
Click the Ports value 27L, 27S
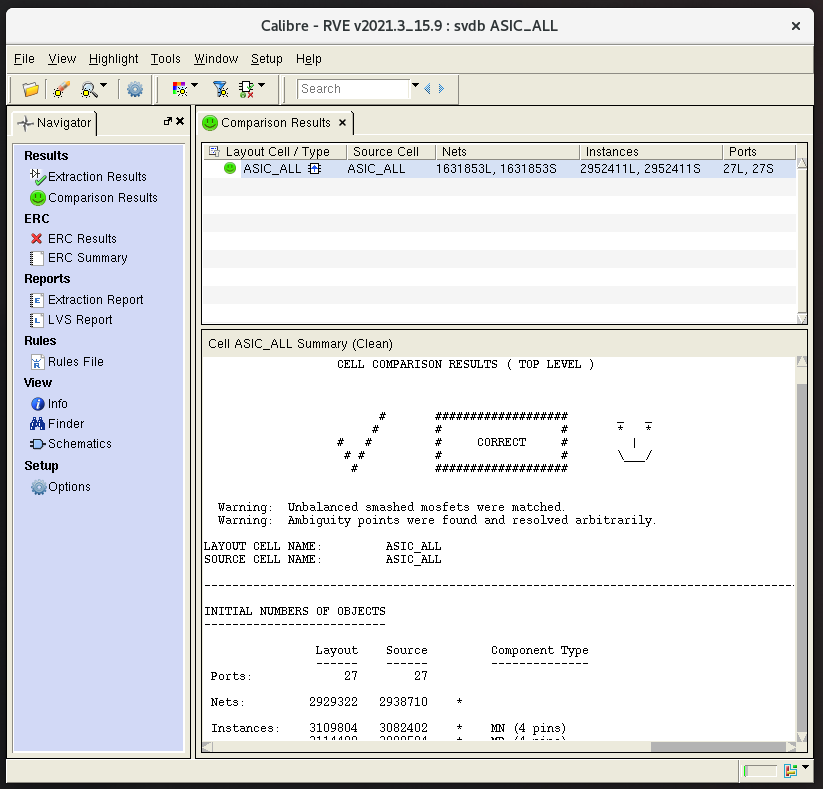tap(748, 169)
